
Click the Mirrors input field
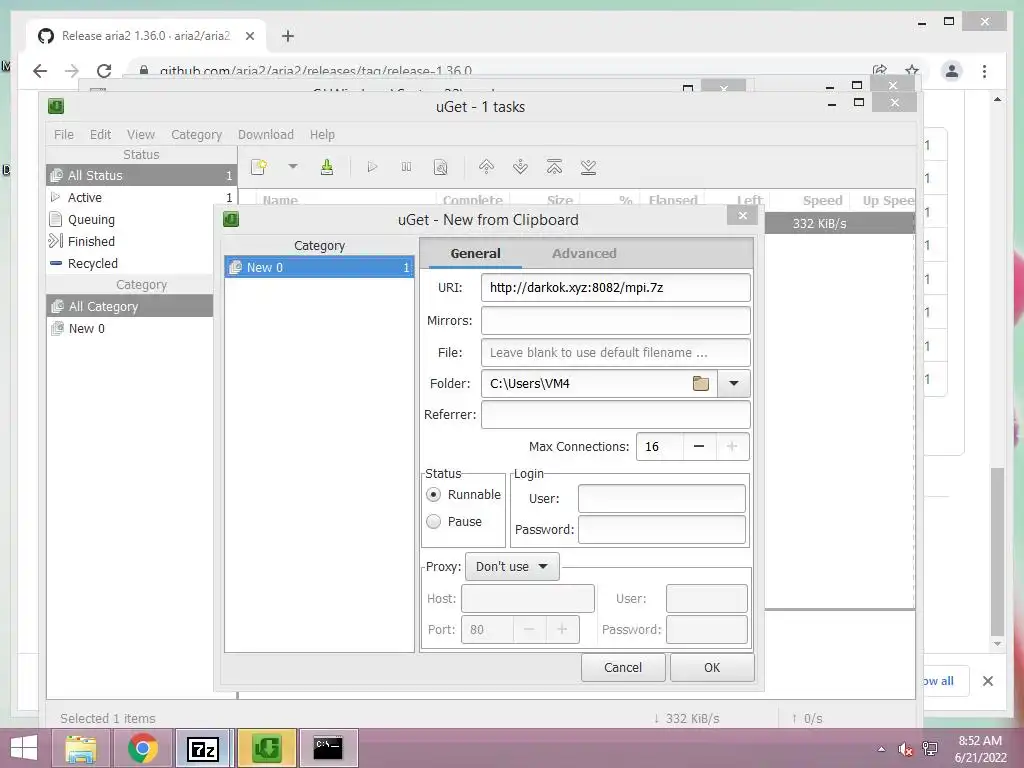click(615, 321)
